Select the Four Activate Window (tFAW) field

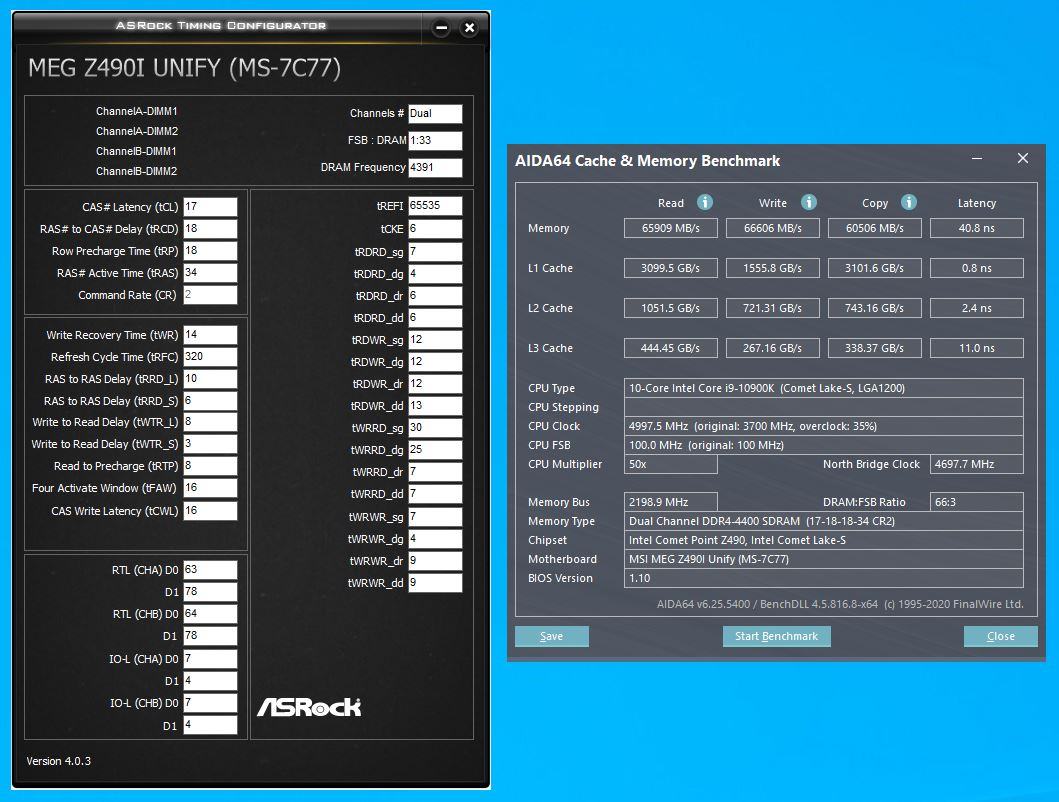tap(210, 488)
